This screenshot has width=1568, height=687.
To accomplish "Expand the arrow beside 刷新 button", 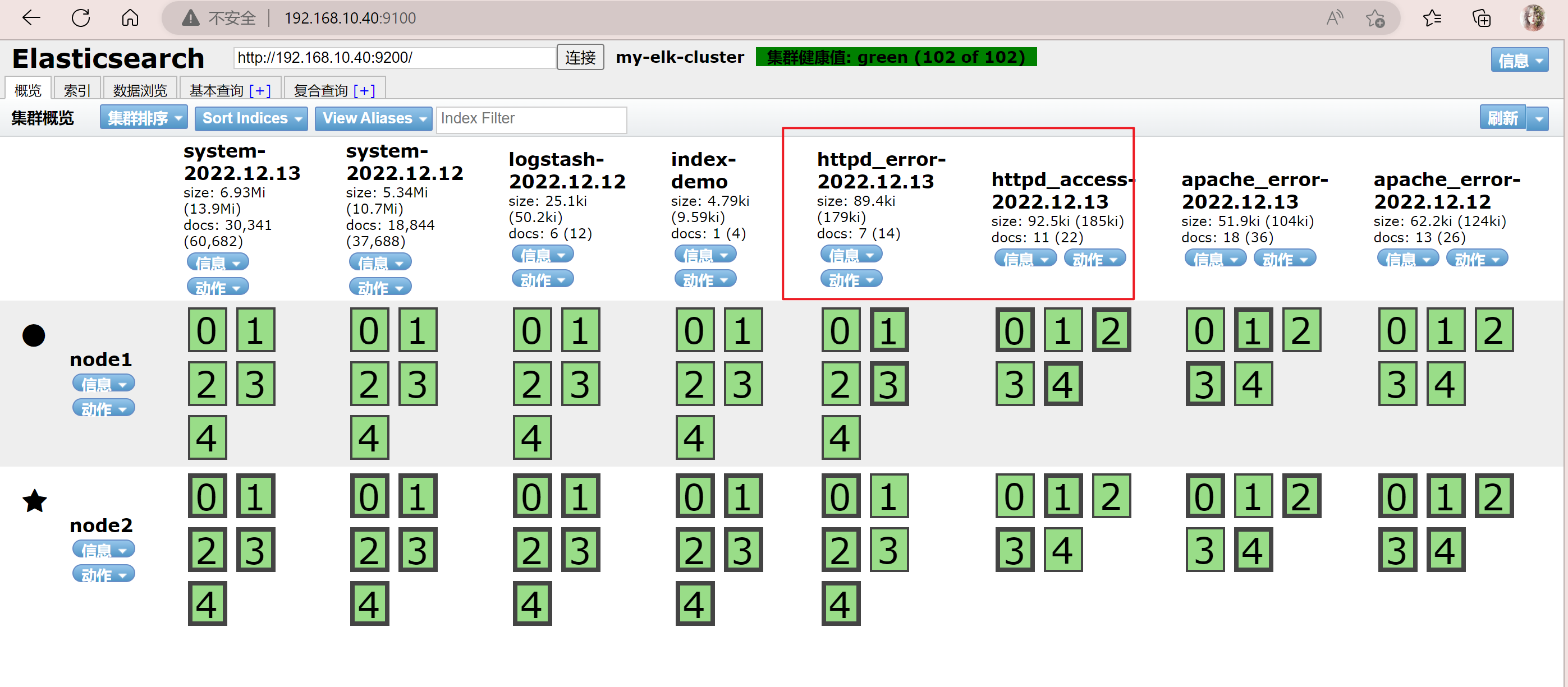I will click(1538, 118).
